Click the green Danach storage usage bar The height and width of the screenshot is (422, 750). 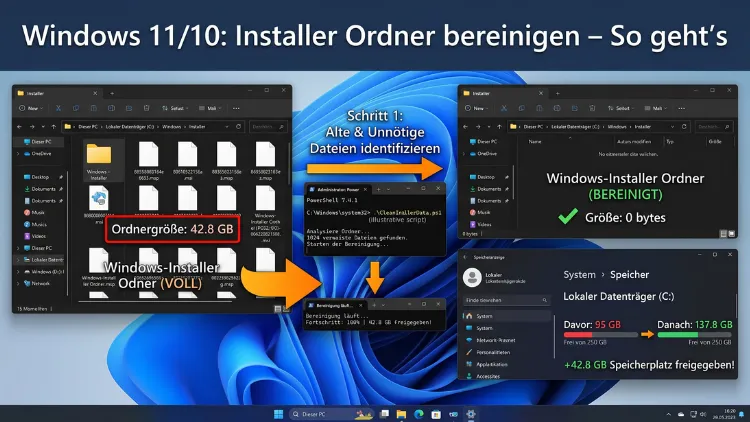[695, 334]
